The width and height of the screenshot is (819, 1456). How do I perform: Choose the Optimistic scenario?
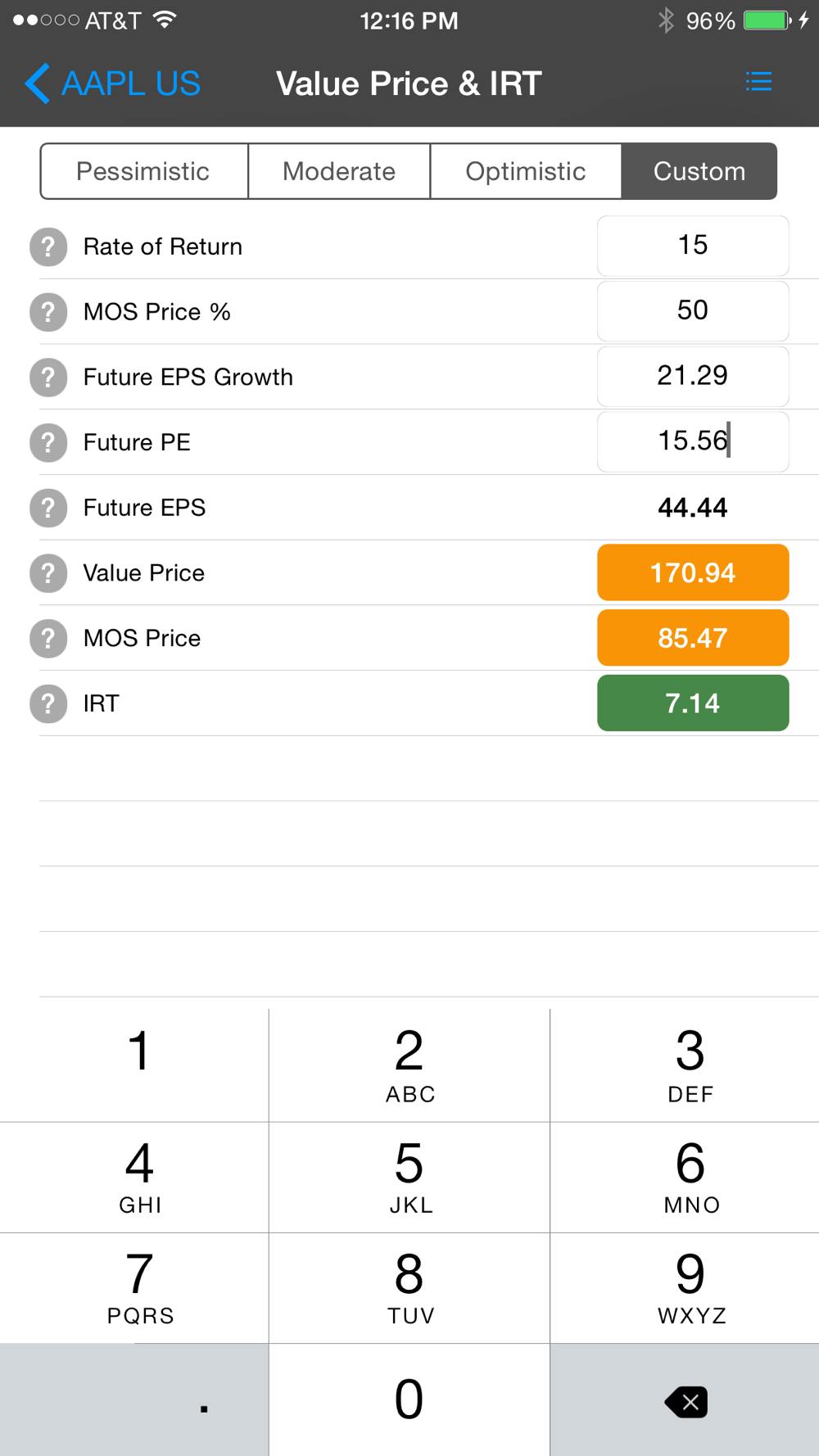525,171
